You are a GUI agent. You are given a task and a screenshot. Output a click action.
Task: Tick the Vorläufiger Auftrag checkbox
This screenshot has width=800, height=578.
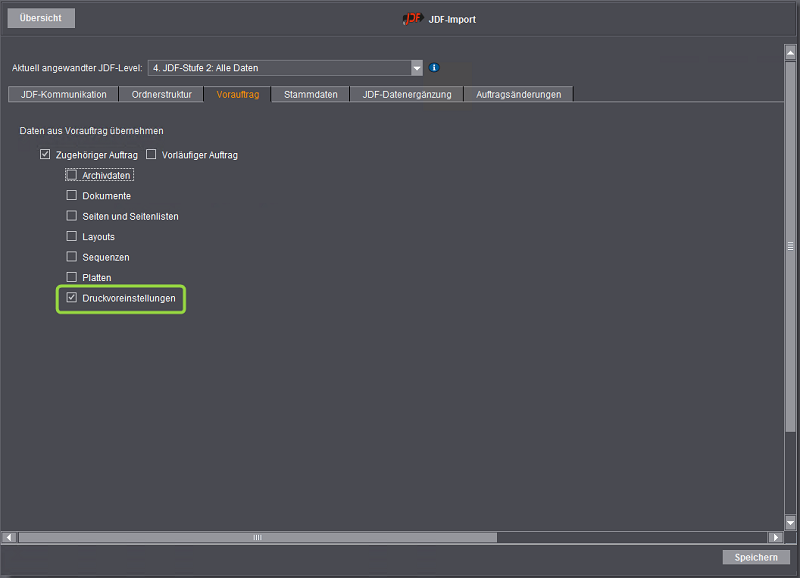[152, 155]
